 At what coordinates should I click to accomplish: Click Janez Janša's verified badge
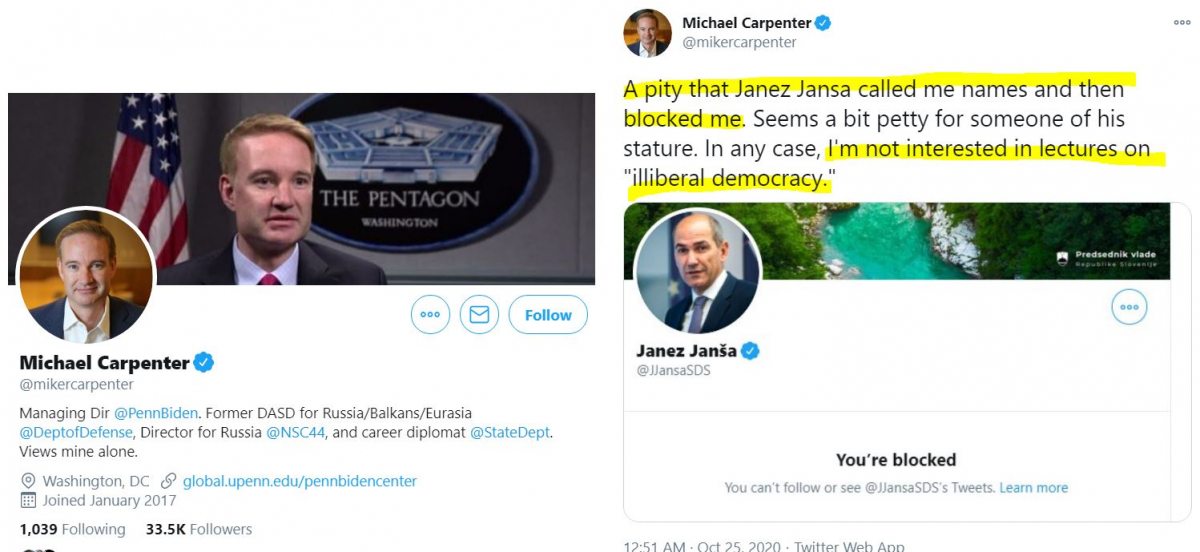click(750, 351)
